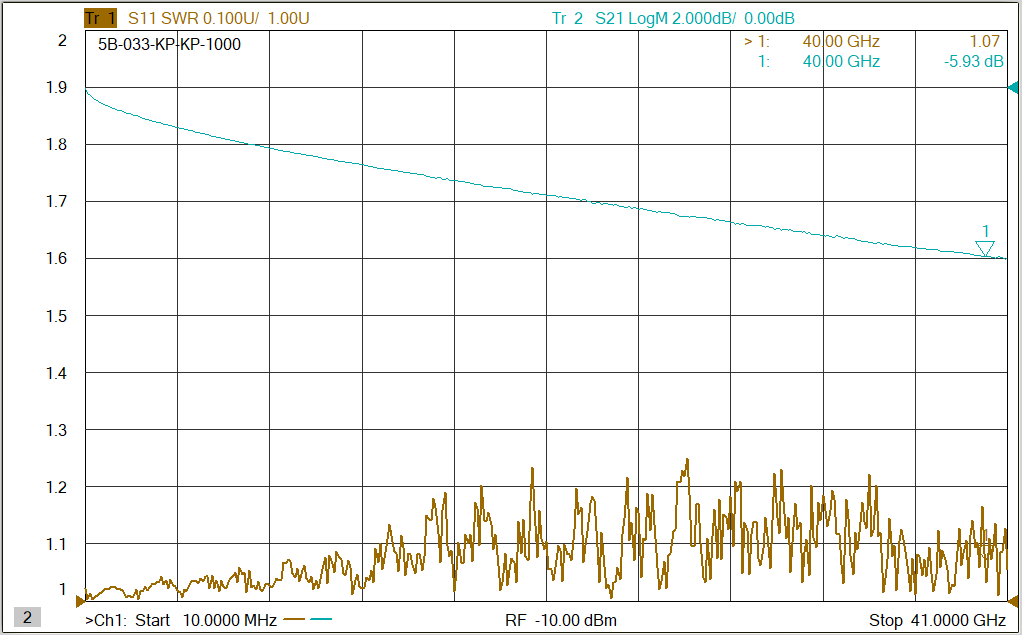Select the Stop 41.0000 GHz frequency field
The height and width of the screenshot is (635, 1022).
(937, 620)
